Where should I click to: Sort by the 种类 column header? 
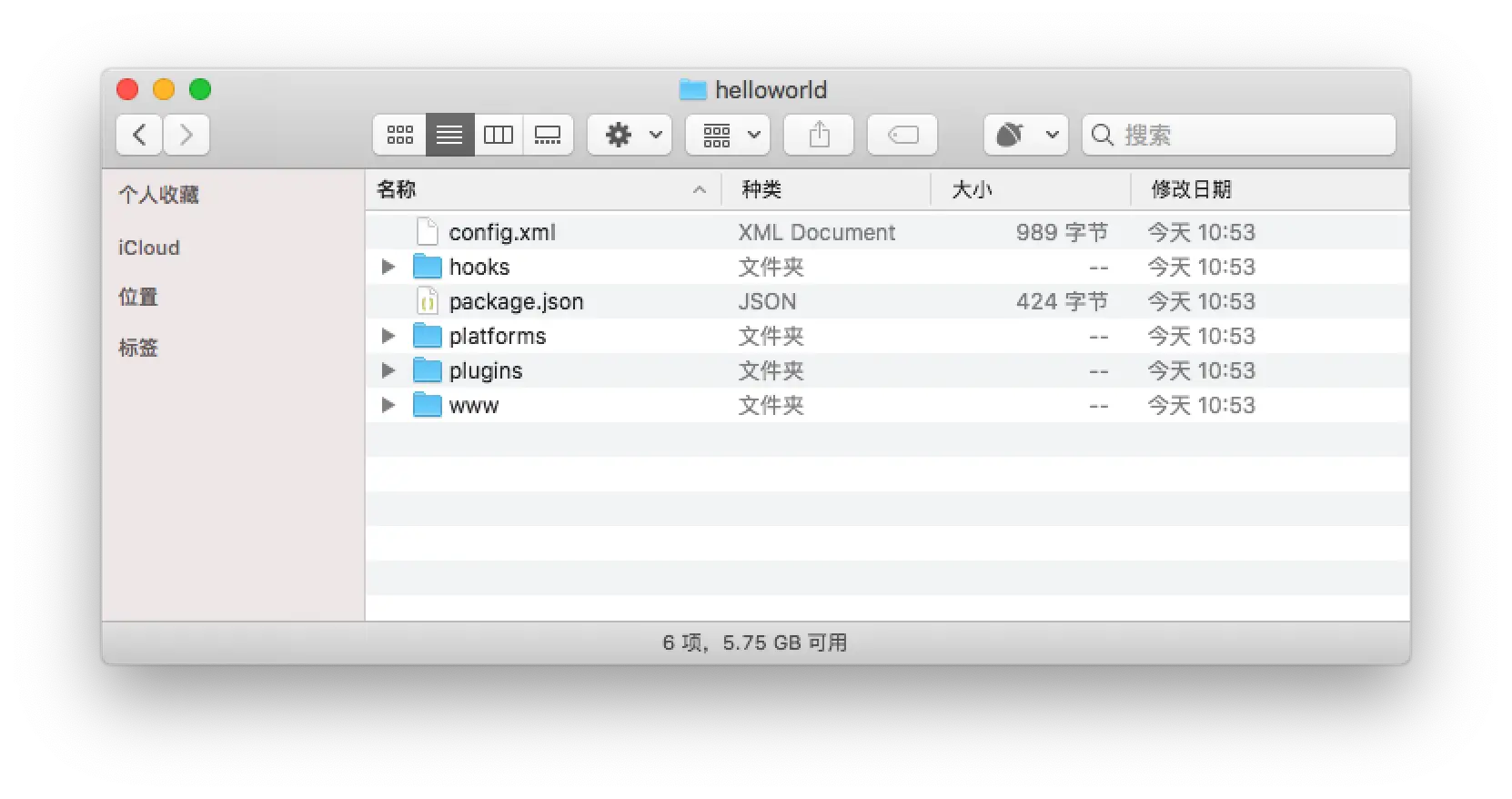point(826,189)
